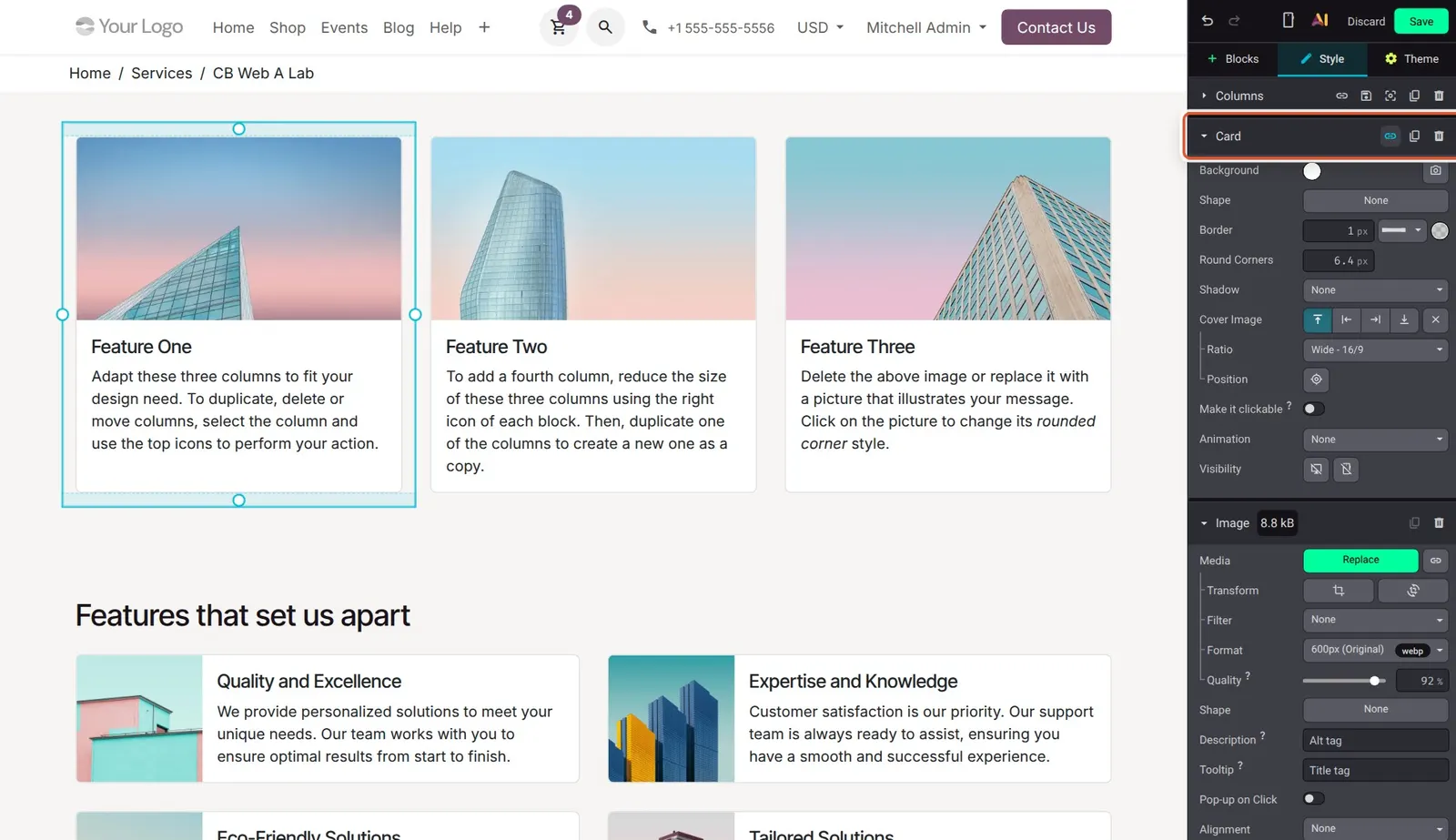Expand the Columns section

(x=1204, y=96)
